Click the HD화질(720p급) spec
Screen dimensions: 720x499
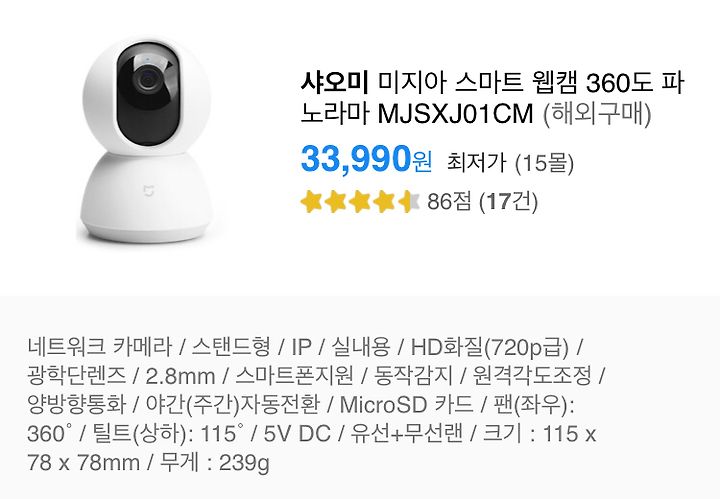[489, 348]
